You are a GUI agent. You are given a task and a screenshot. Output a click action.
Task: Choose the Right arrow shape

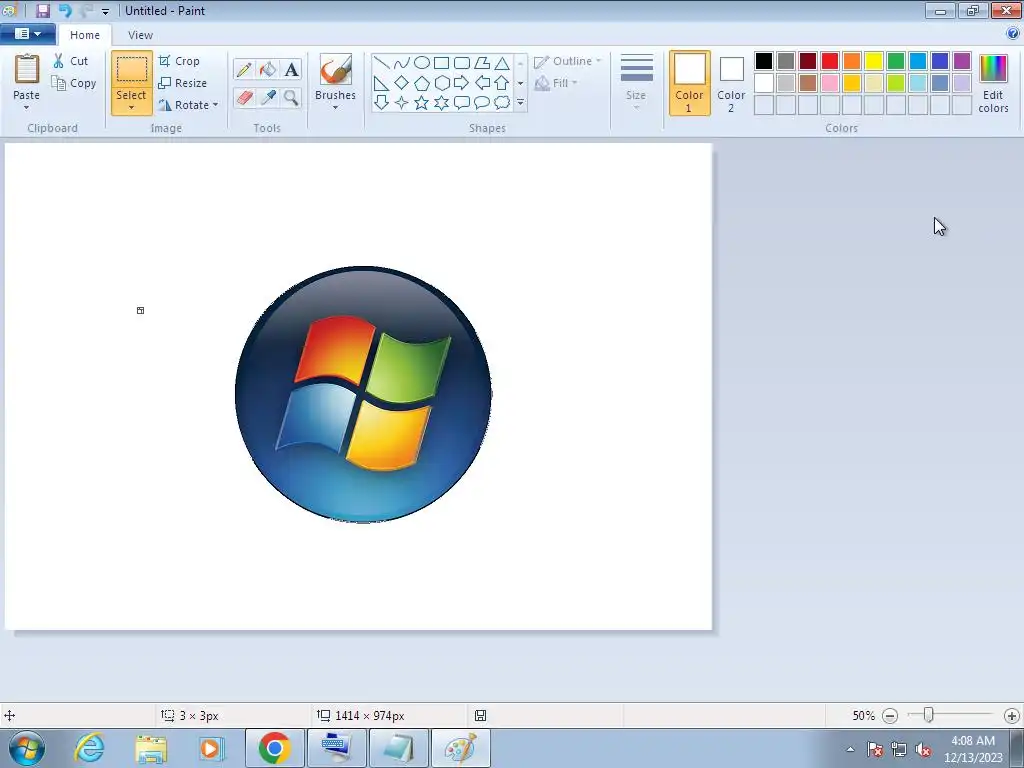click(x=462, y=83)
